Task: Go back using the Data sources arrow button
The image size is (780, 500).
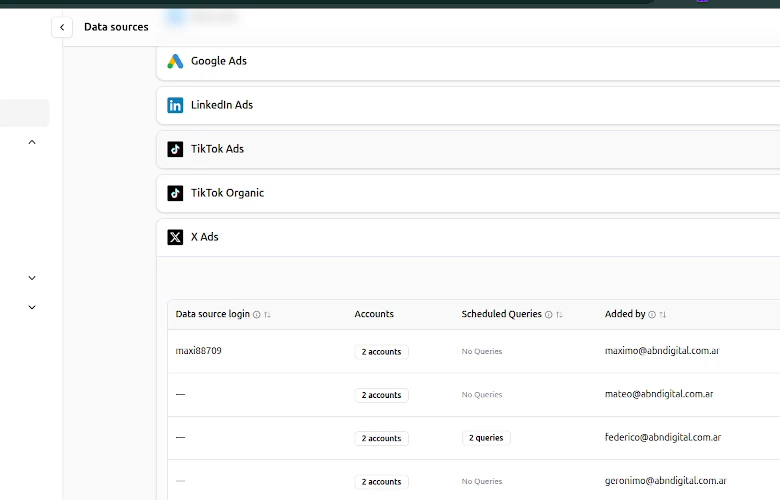Action: pos(62,27)
